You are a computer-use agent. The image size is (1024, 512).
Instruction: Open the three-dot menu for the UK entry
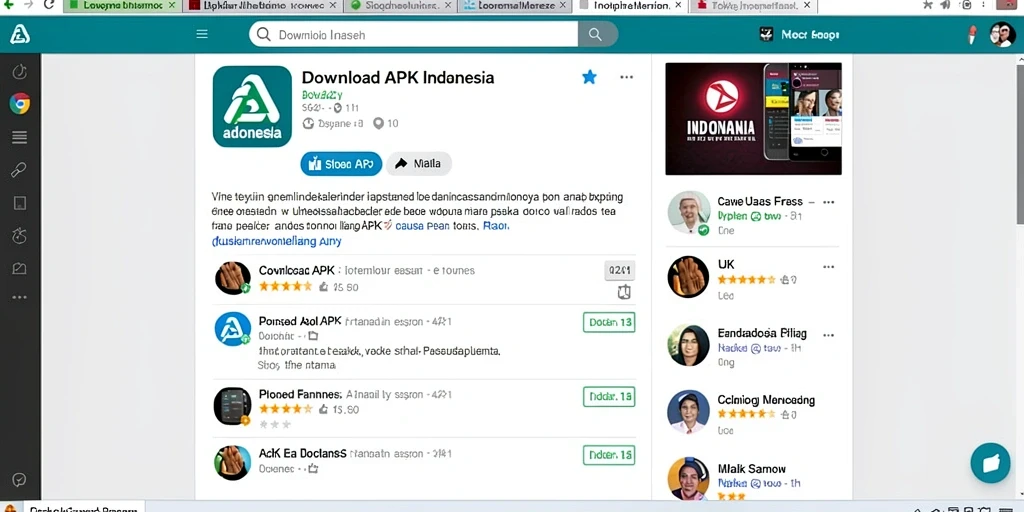(x=828, y=267)
